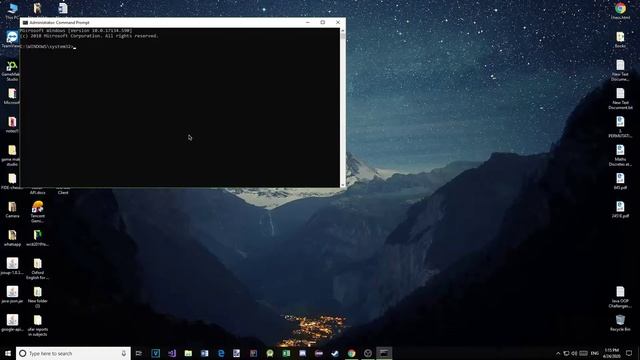Open the Camera desktop folder
Image resolution: width=640 pixels, height=360 pixels.
(x=12, y=210)
